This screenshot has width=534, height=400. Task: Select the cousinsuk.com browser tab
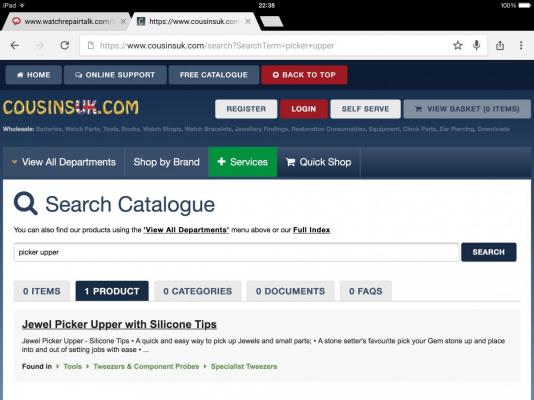point(194,21)
